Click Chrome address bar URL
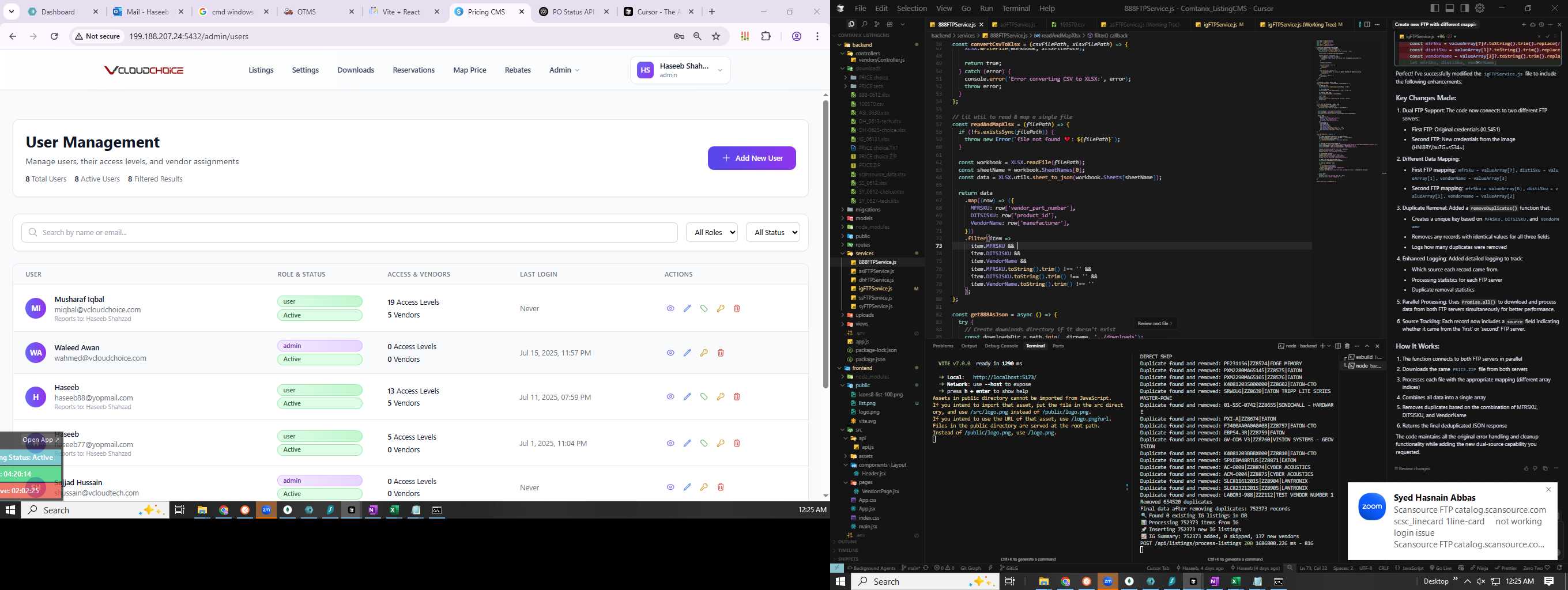 [189, 36]
